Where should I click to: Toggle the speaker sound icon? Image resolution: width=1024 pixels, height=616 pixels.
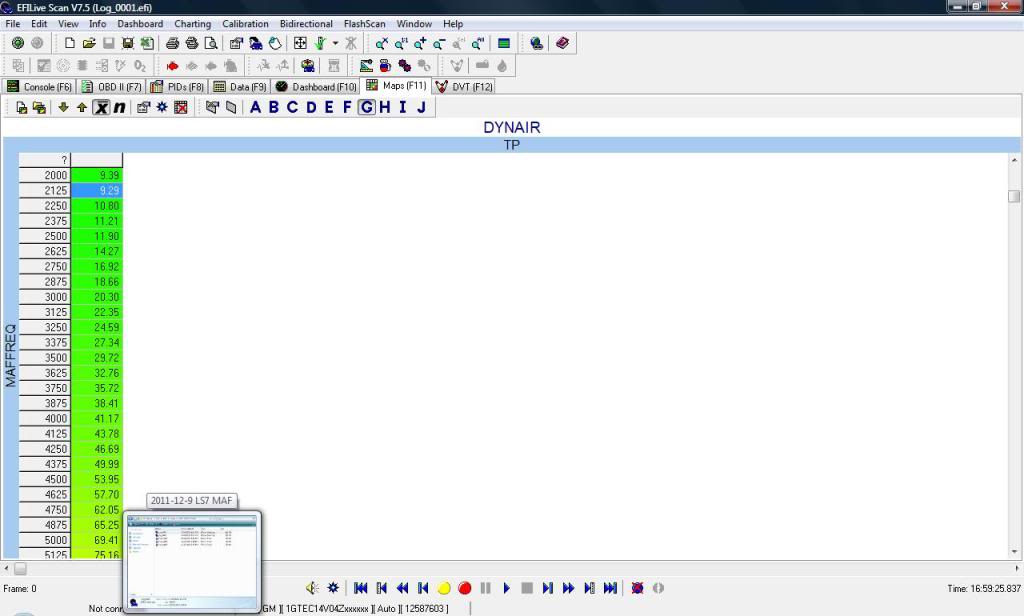tap(312, 588)
